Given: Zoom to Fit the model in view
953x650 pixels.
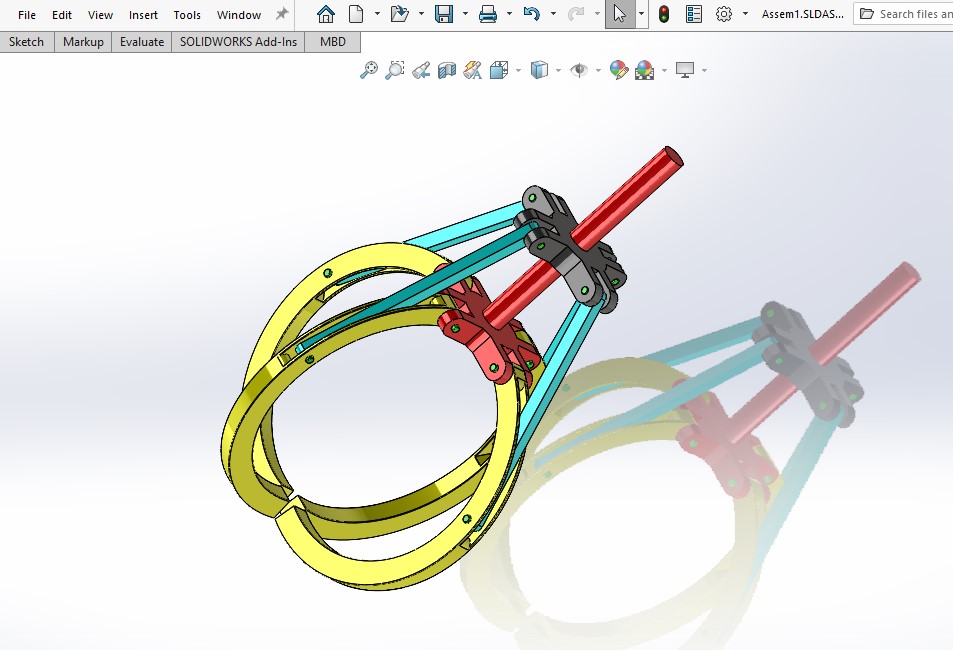Looking at the screenshot, I should [368, 70].
